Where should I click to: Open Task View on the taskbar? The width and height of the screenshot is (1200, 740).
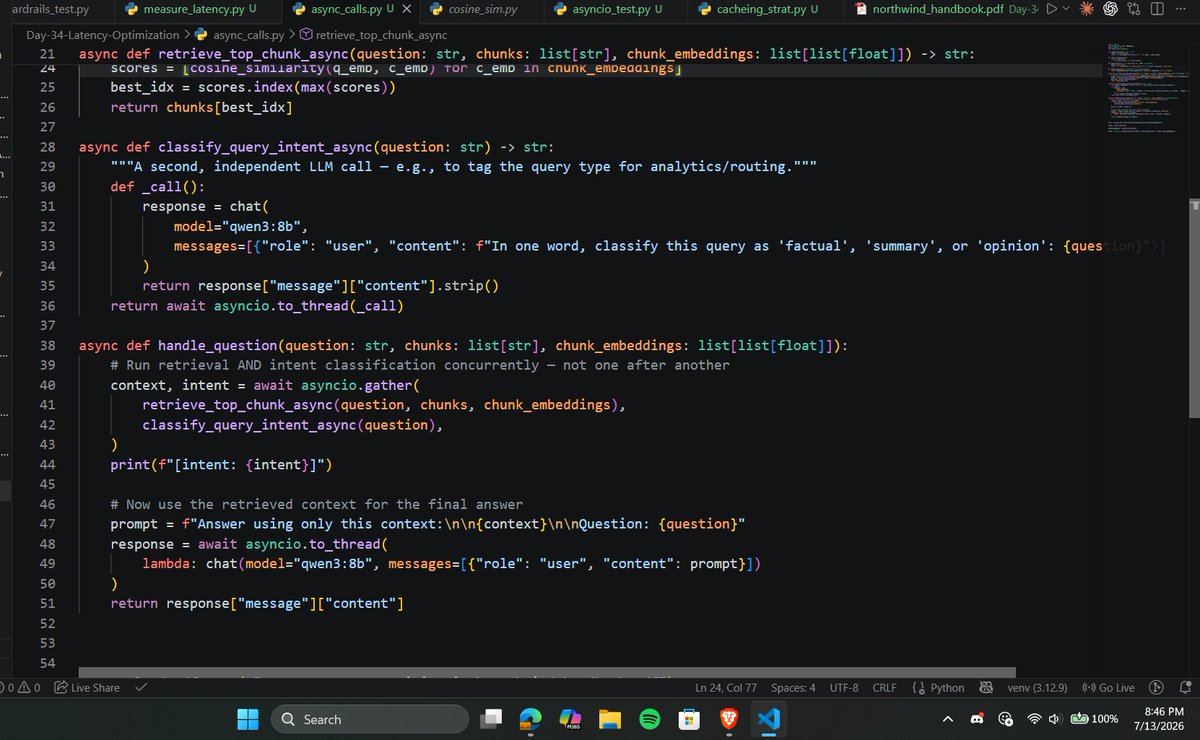[x=491, y=719]
